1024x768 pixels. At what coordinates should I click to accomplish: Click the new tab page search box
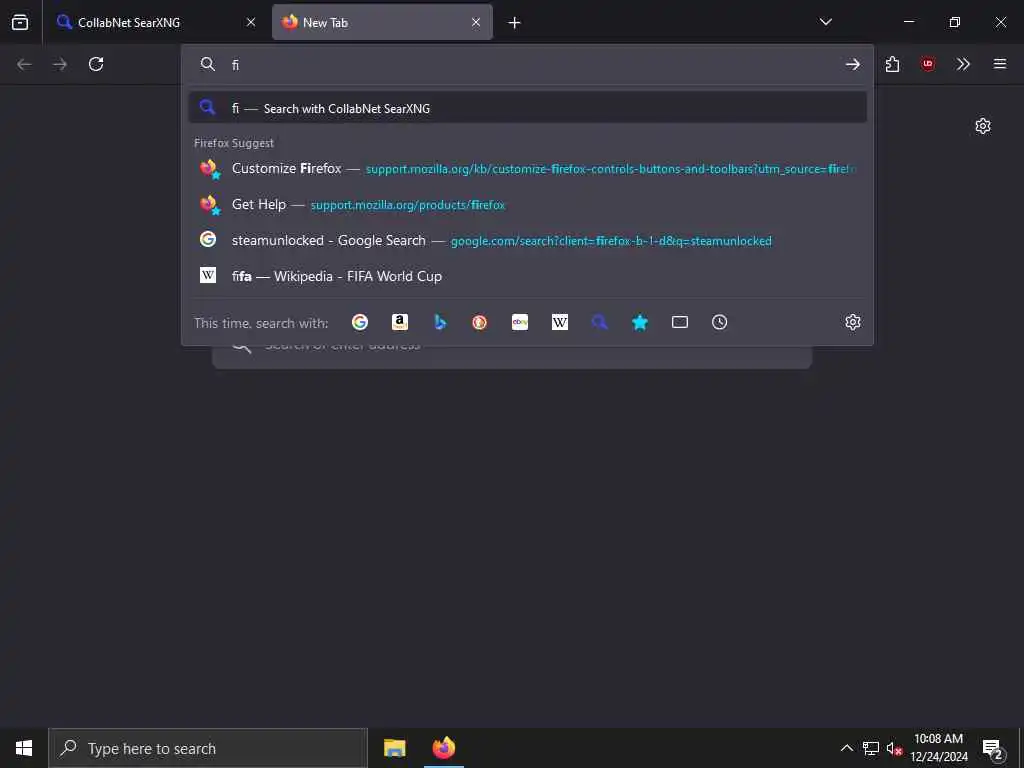point(512,357)
